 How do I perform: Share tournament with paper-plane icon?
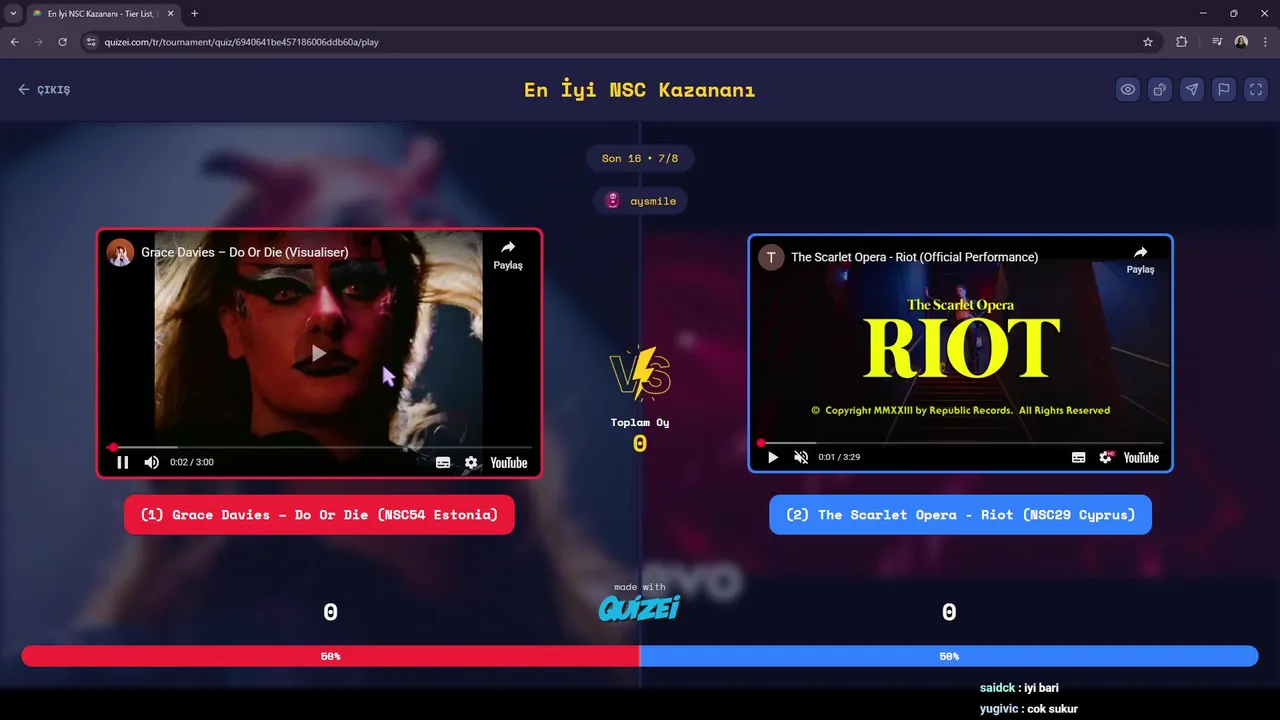pos(1192,89)
